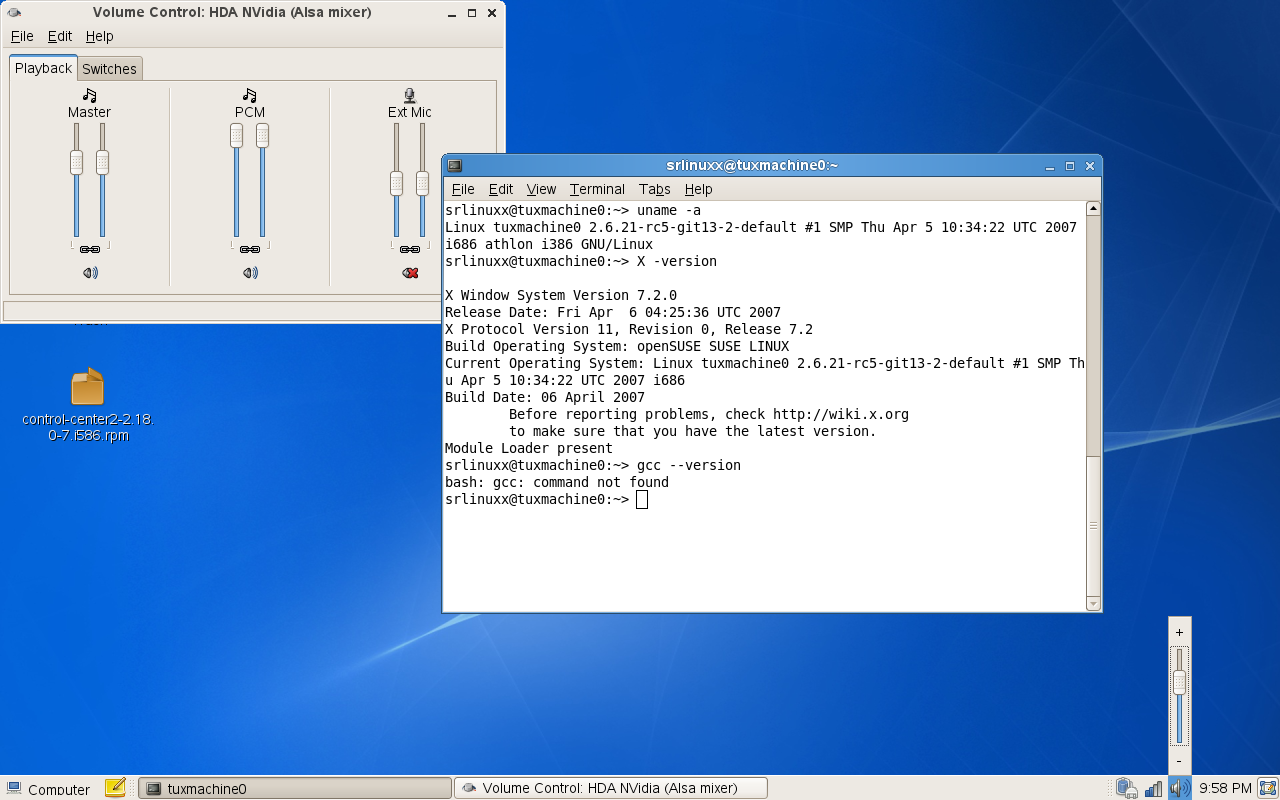Click the network signal tray icon
Image resolution: width=1280 pixels, height=800 pixels.
1154,789
